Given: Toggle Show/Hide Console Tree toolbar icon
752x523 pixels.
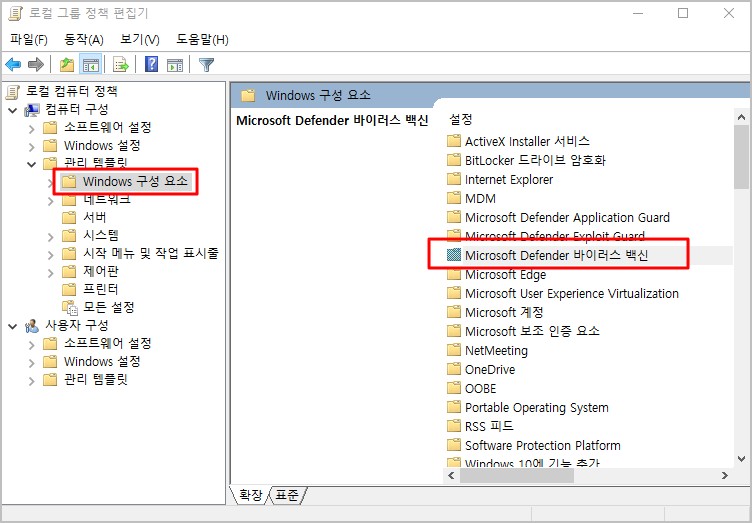Looking at the screenshot, I should (x=91, y=64).
